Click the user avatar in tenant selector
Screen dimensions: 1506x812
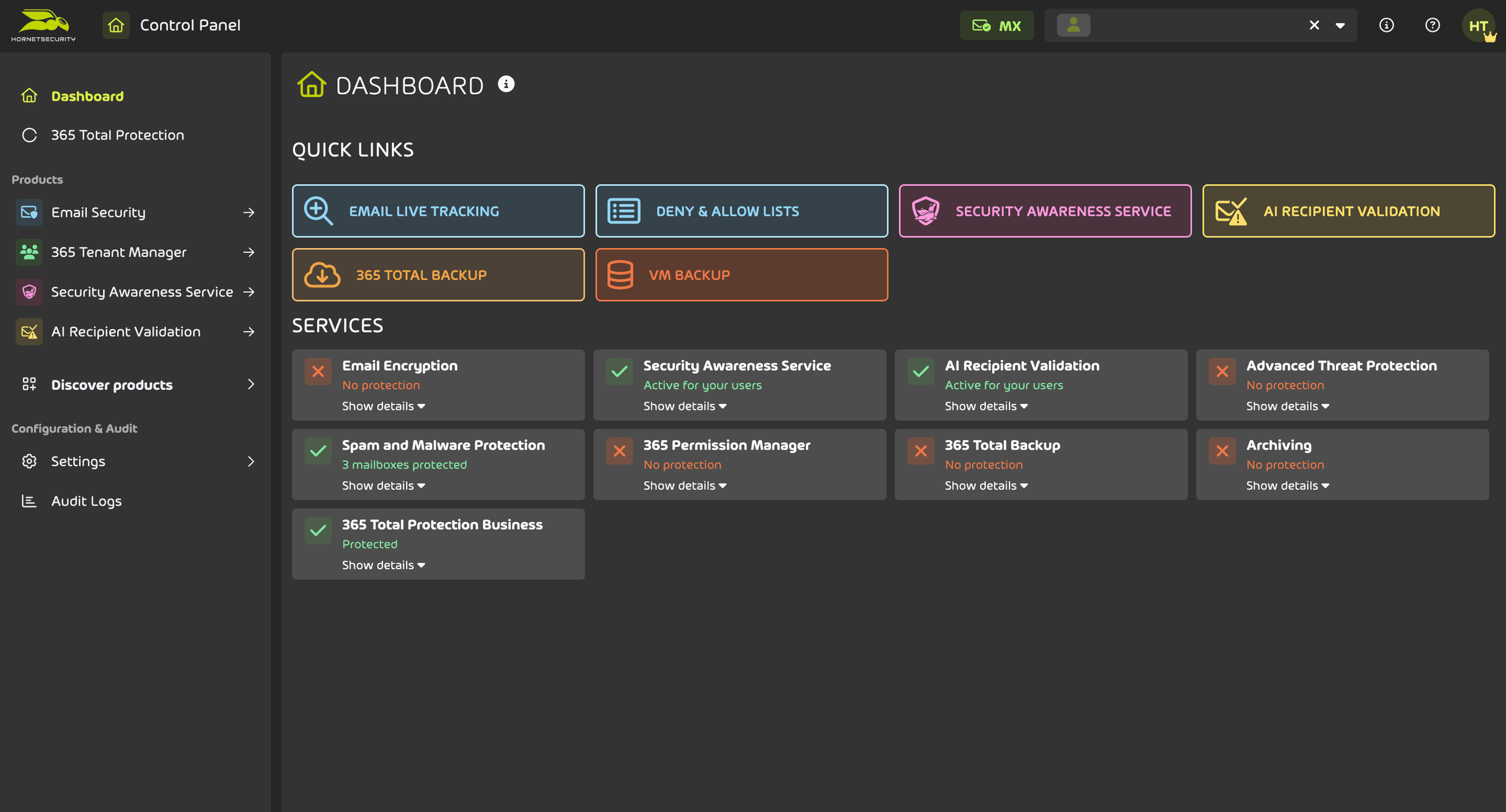(x=1074, y=25)
